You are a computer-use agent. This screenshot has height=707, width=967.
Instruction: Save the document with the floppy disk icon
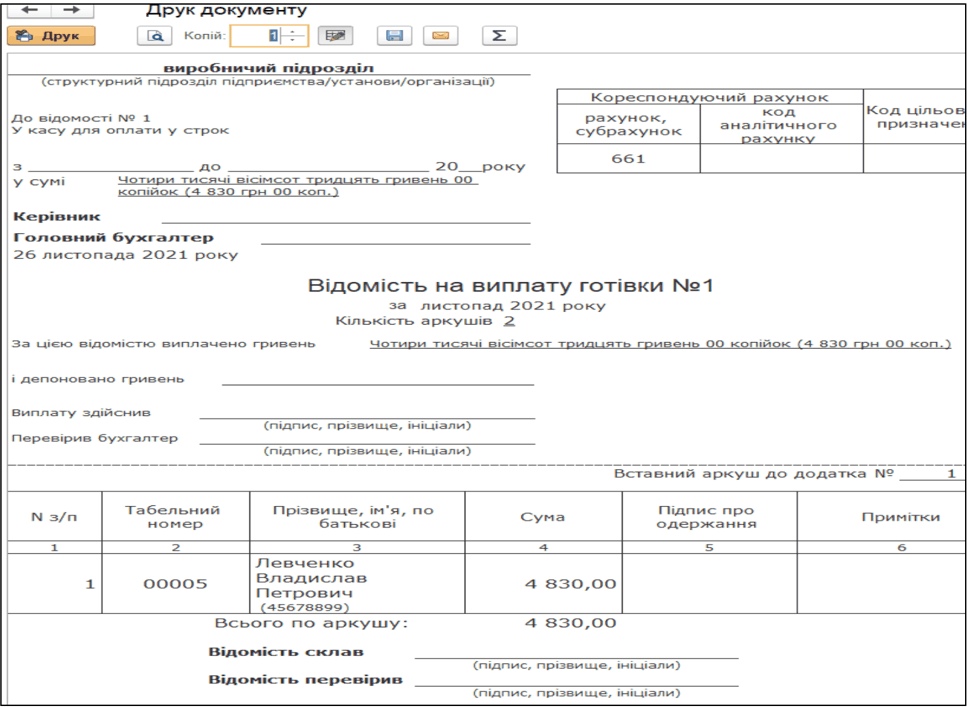[395, 36]
